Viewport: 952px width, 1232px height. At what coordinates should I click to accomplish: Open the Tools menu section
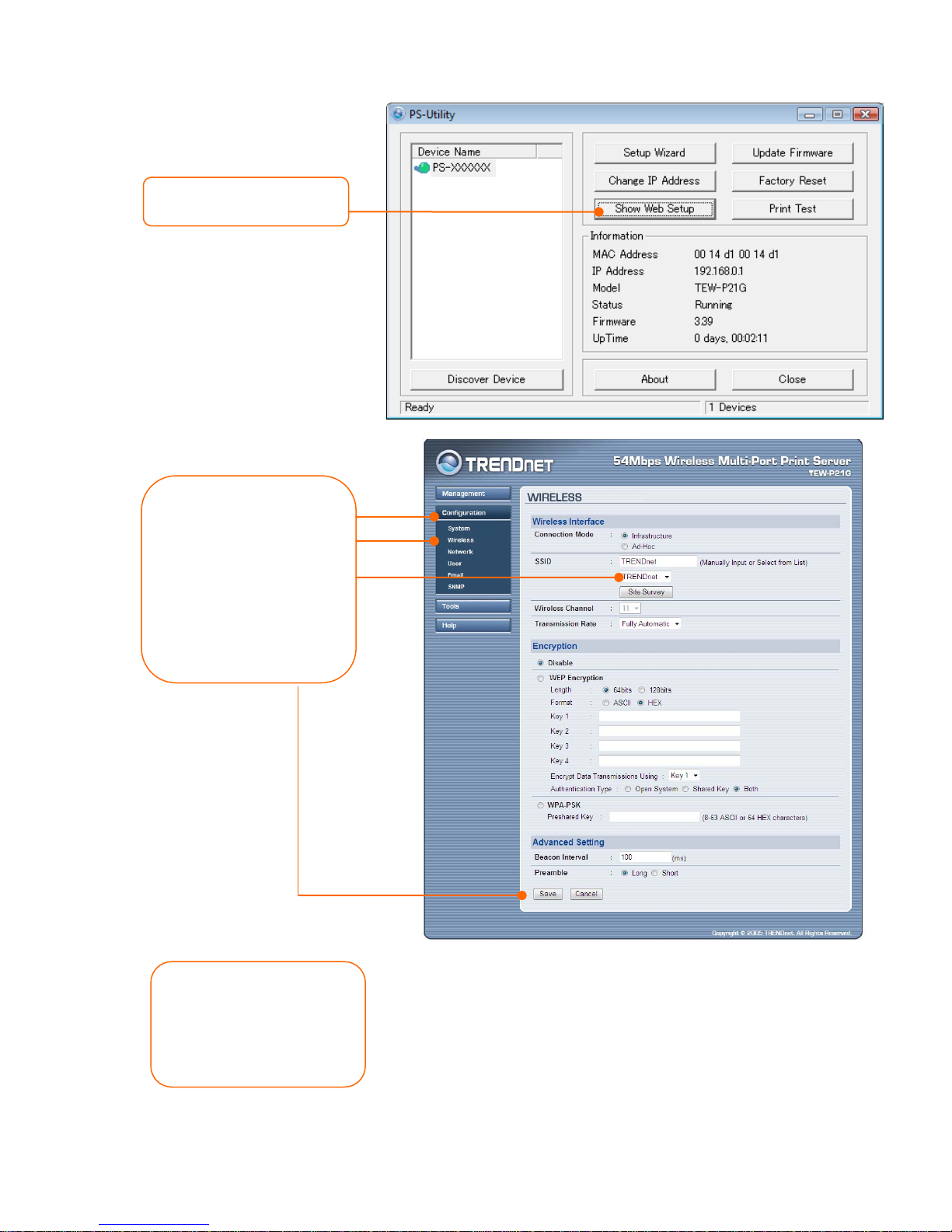pos(473,606)
